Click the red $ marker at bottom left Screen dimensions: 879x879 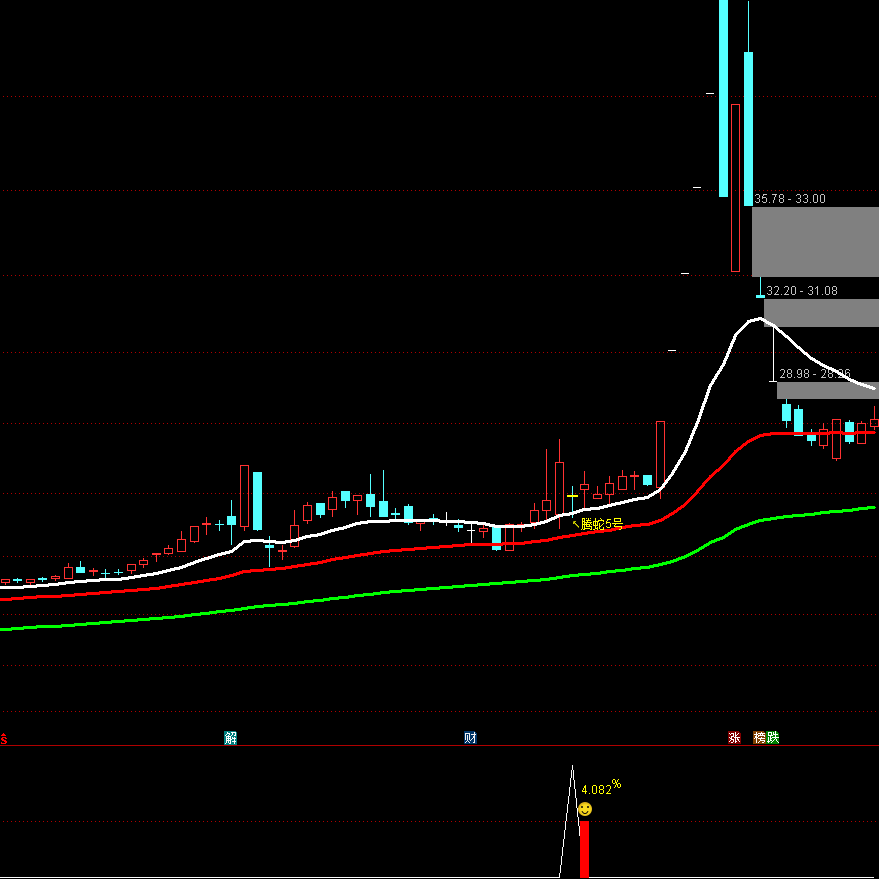(x=4, y=738)
